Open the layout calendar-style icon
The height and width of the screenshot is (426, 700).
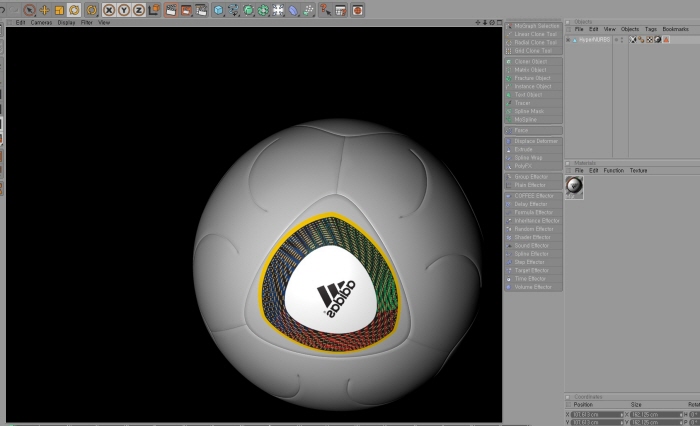[341, 10]
